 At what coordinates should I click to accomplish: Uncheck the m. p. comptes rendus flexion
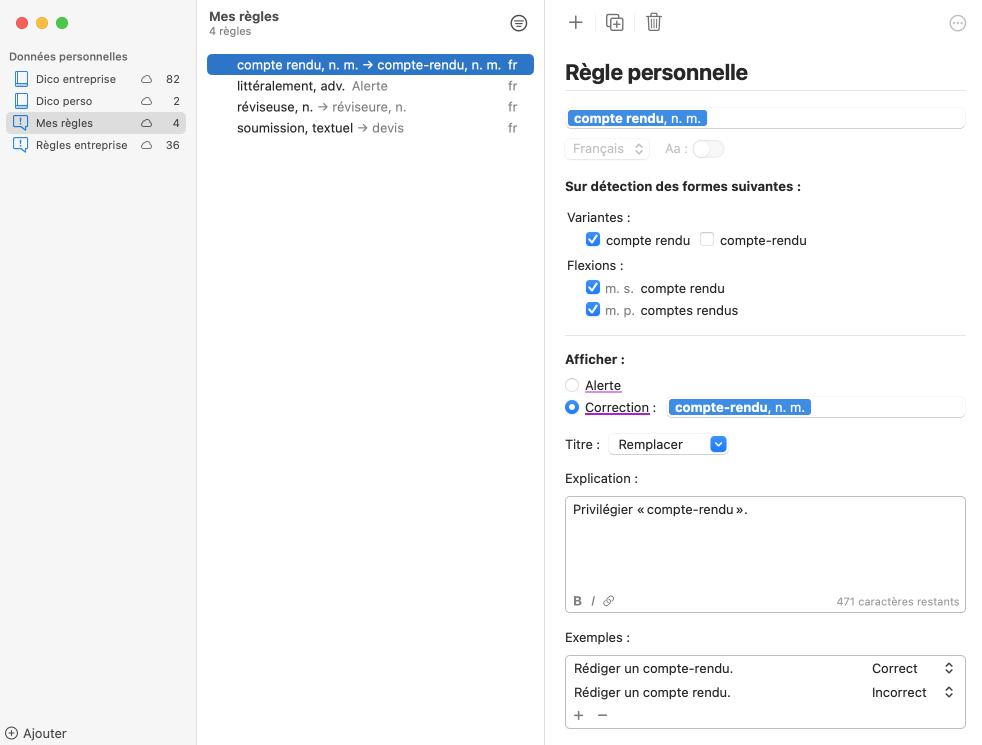pyautogui.click(x=593, y=310)
